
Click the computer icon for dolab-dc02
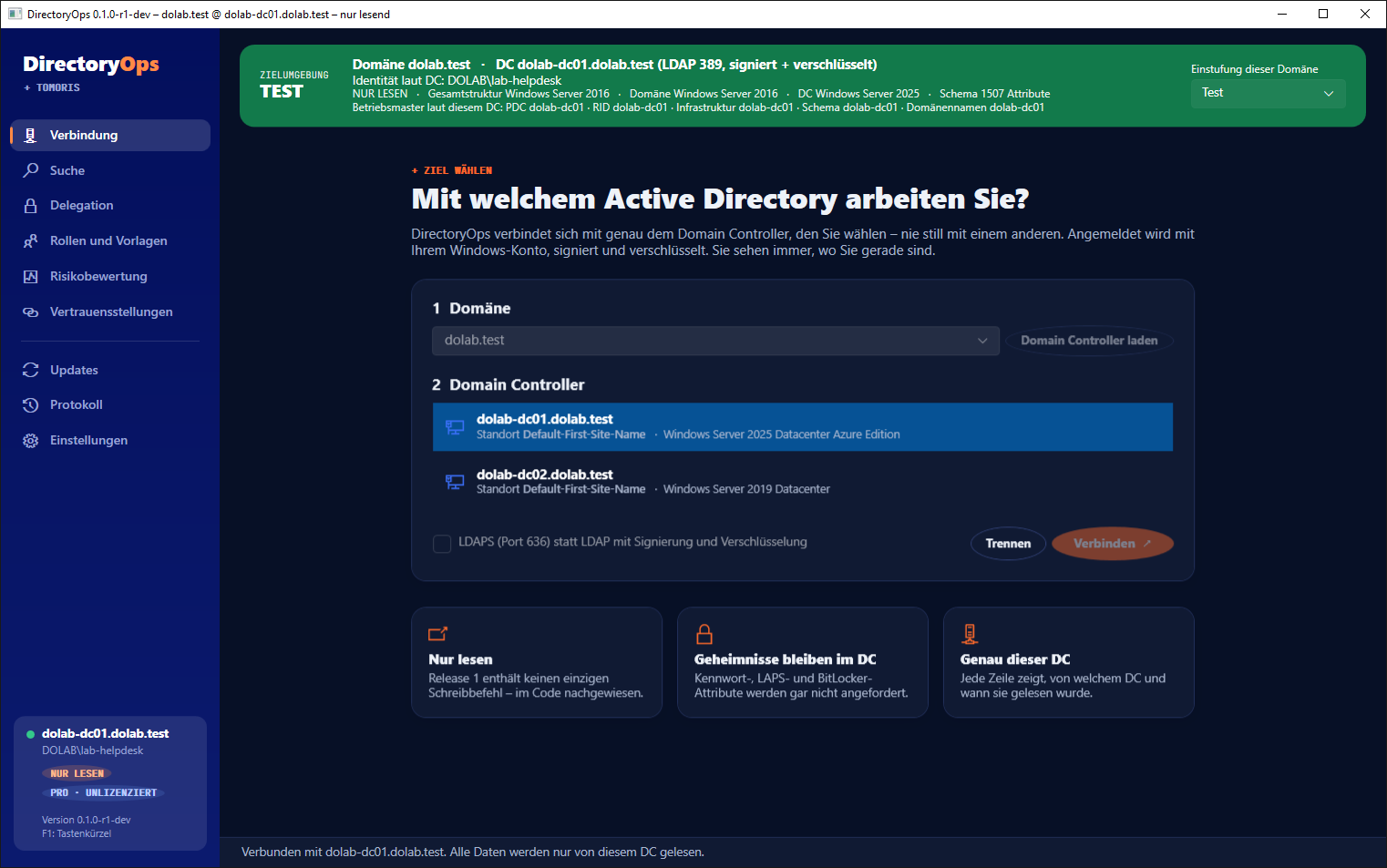[455, 481]
